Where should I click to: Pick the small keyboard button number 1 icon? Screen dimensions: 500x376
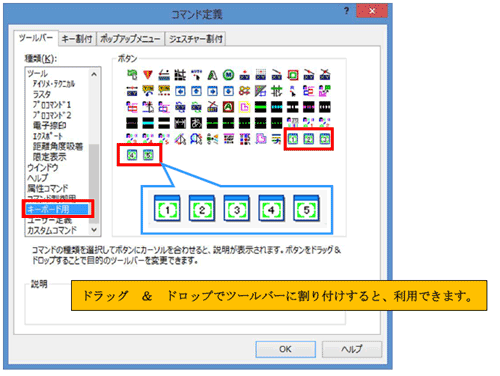(x=293, y=139)
